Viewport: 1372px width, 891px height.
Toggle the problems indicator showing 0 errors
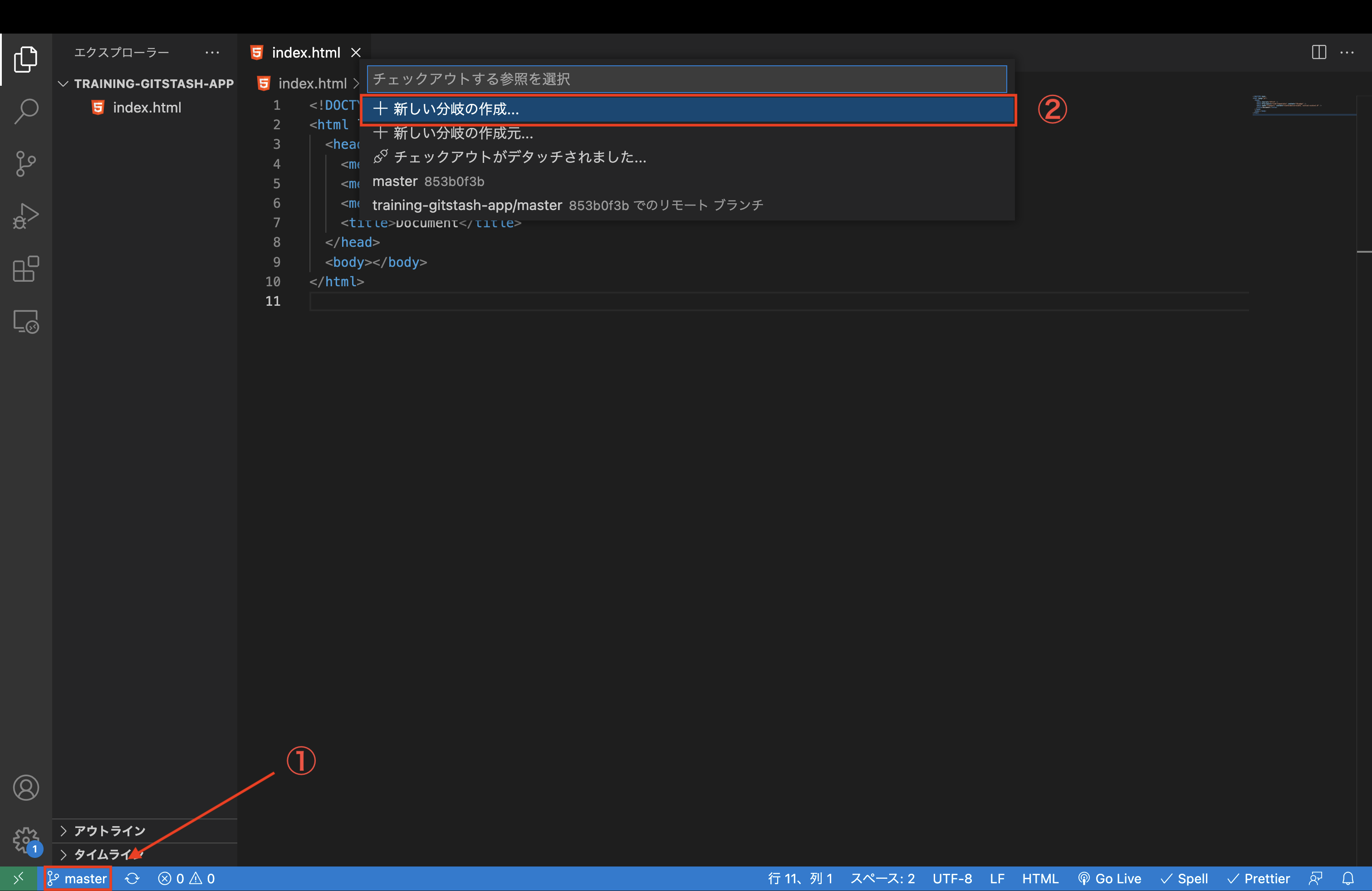coord(186,878)
